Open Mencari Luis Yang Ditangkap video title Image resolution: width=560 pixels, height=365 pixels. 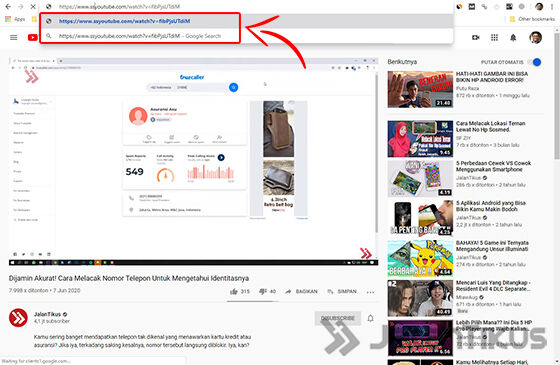[x=493, y=286]
